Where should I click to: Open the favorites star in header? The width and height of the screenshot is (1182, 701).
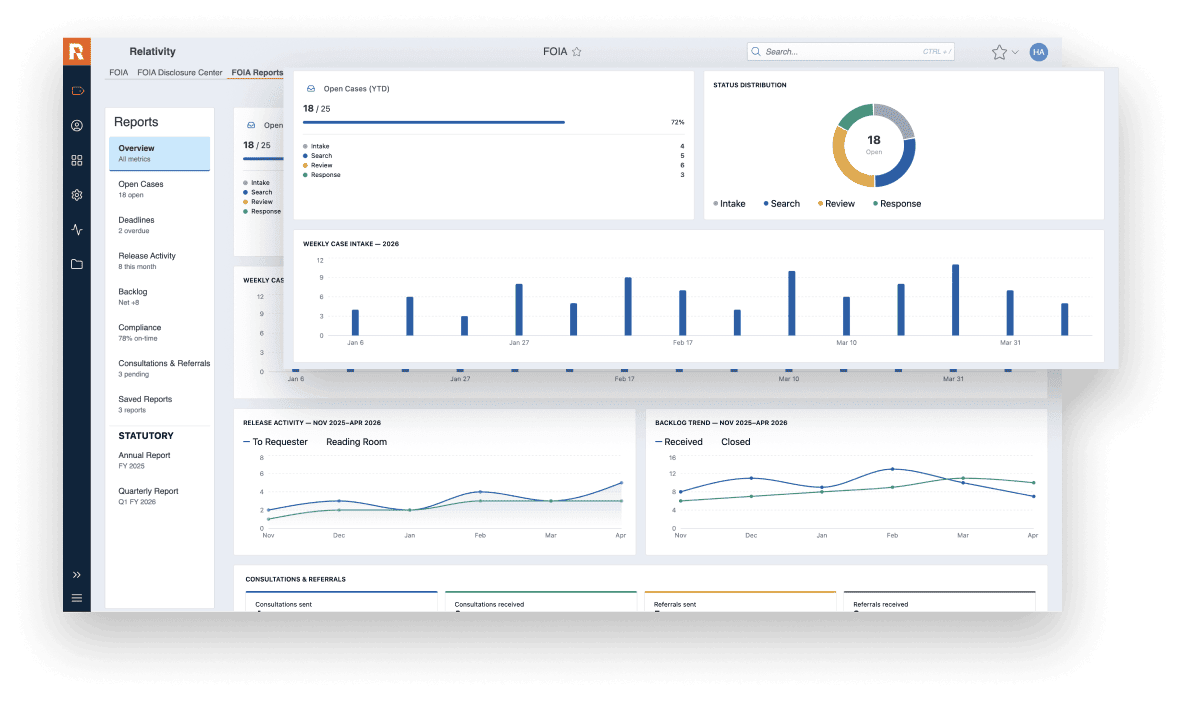pos(999,52)
